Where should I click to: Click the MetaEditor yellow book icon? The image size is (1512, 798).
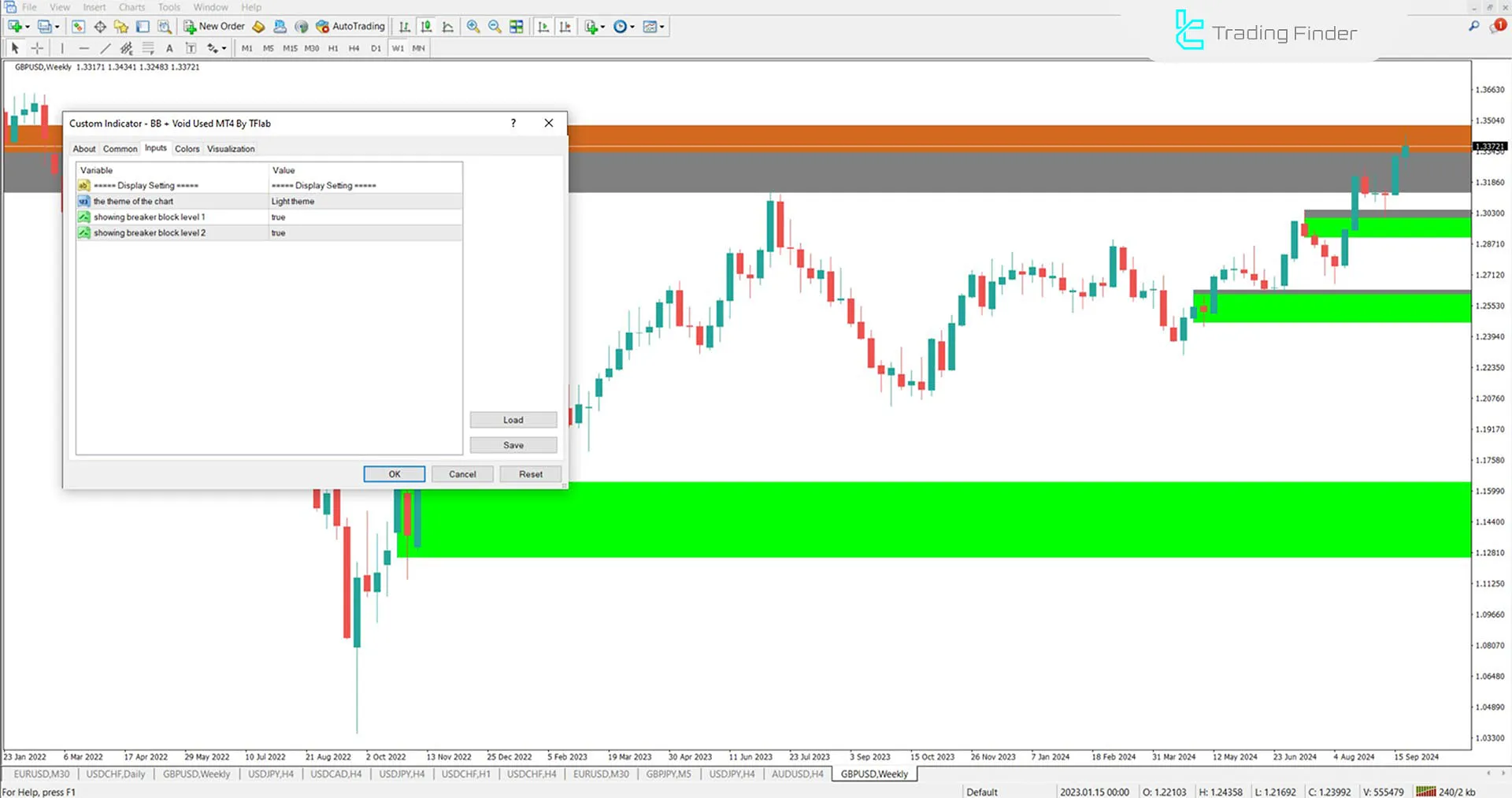(258, 27)
